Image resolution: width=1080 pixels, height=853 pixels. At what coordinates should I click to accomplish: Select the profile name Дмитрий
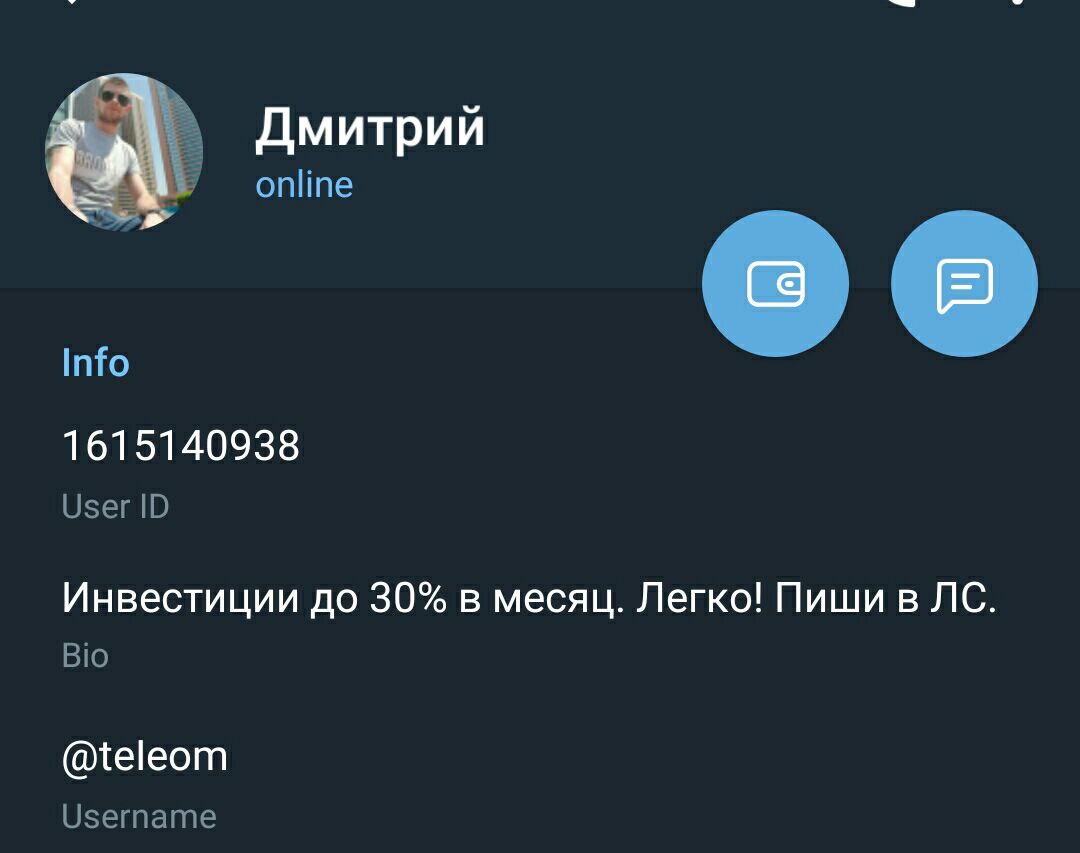(x=370, y=128)
